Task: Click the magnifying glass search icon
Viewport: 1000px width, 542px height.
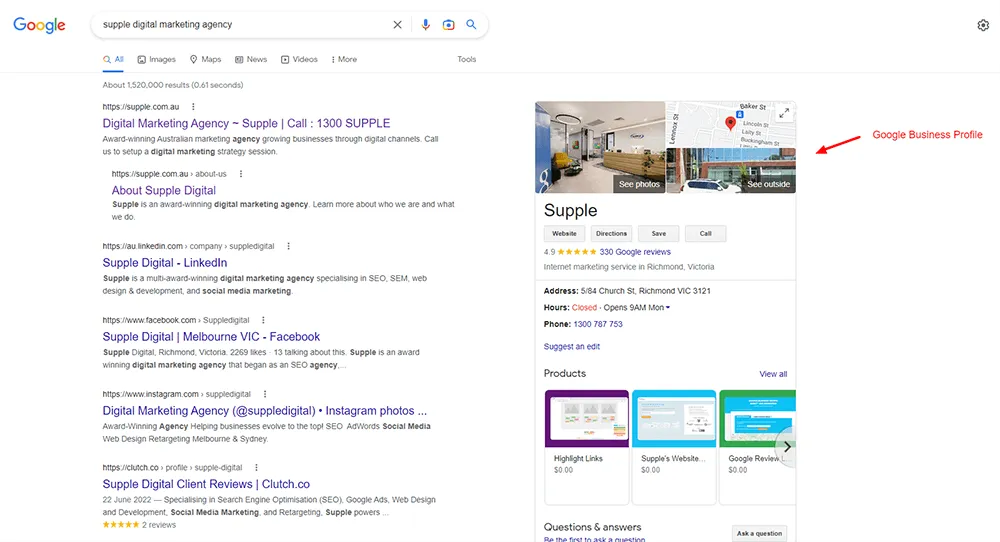Action: pos(471,24)
